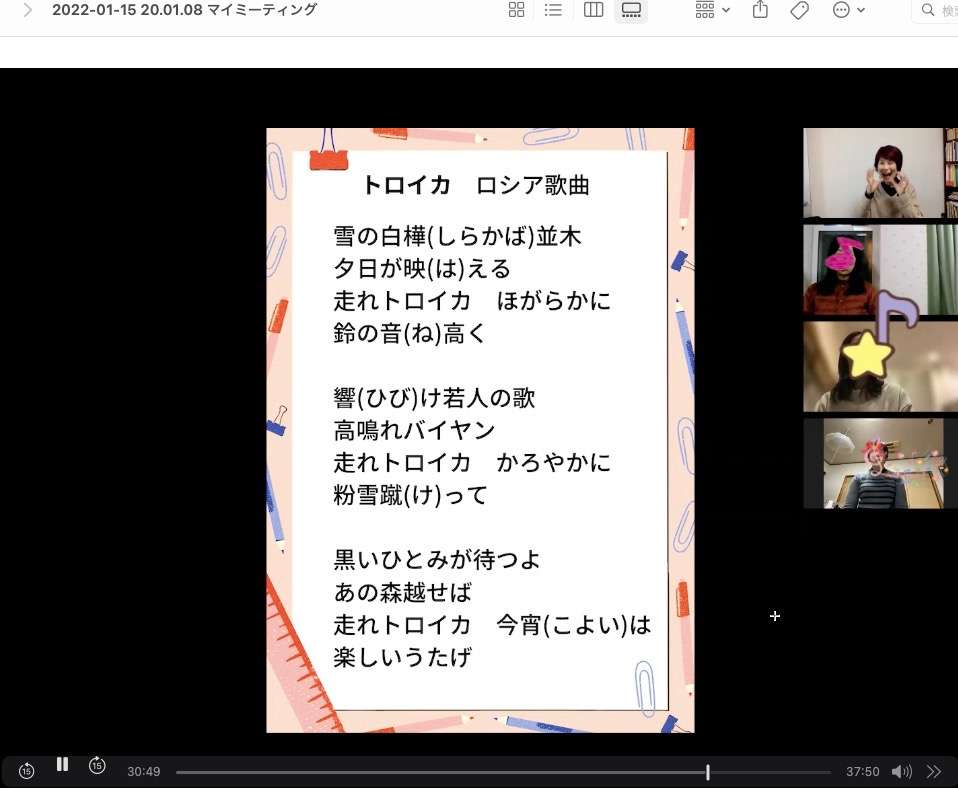The width and height of the screenshot is (958, 788).
Task: Expand additional playback controls chevrons
Action: [934, 771]
